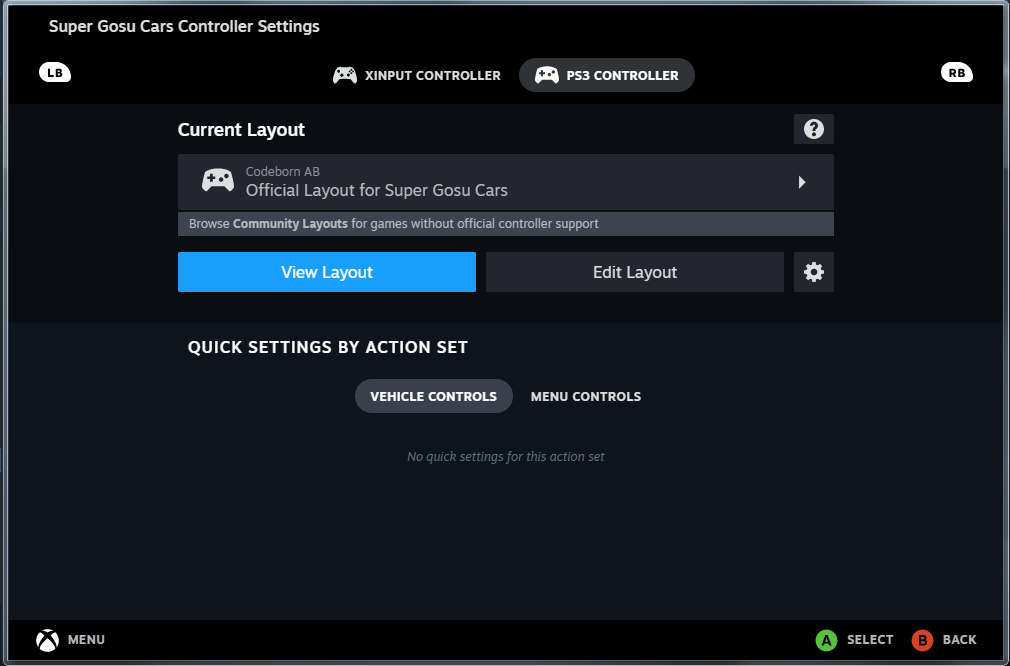Screen dimensions: 1010x666
Task: Open the help question mark icon
Action: pos(814,129)
